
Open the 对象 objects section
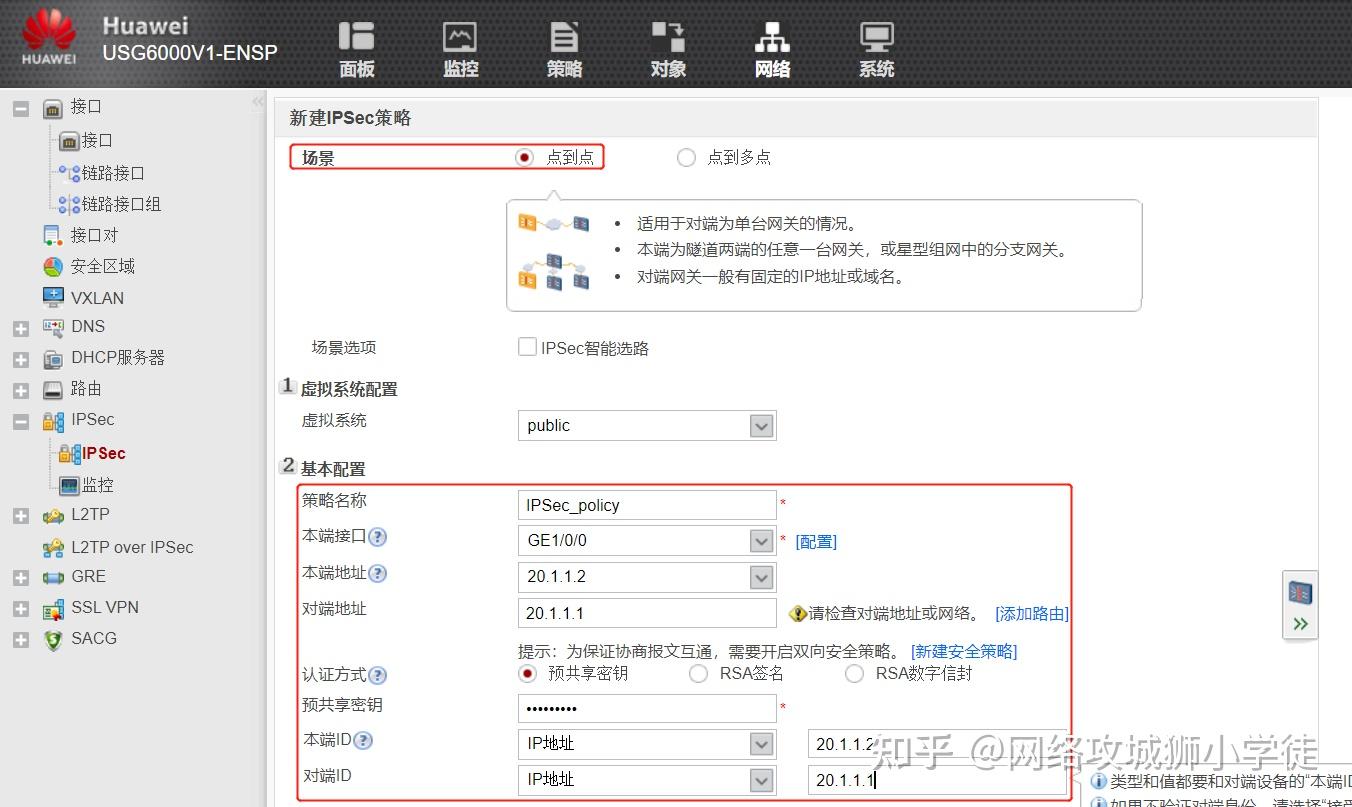[x=668, y=48]
